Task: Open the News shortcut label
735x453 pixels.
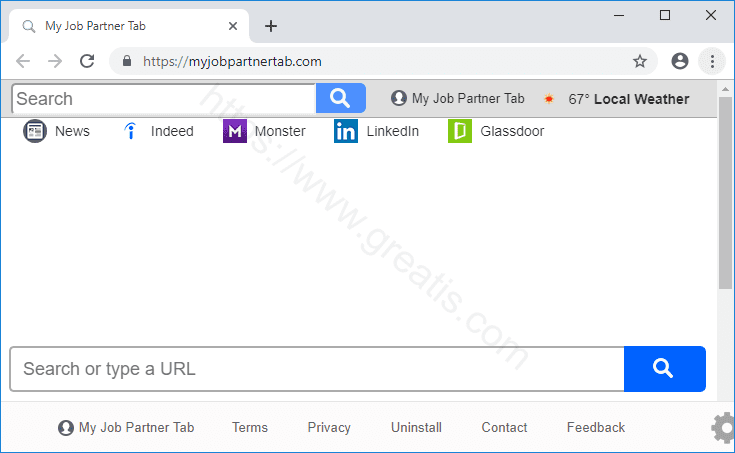Action: click(72, 131)
